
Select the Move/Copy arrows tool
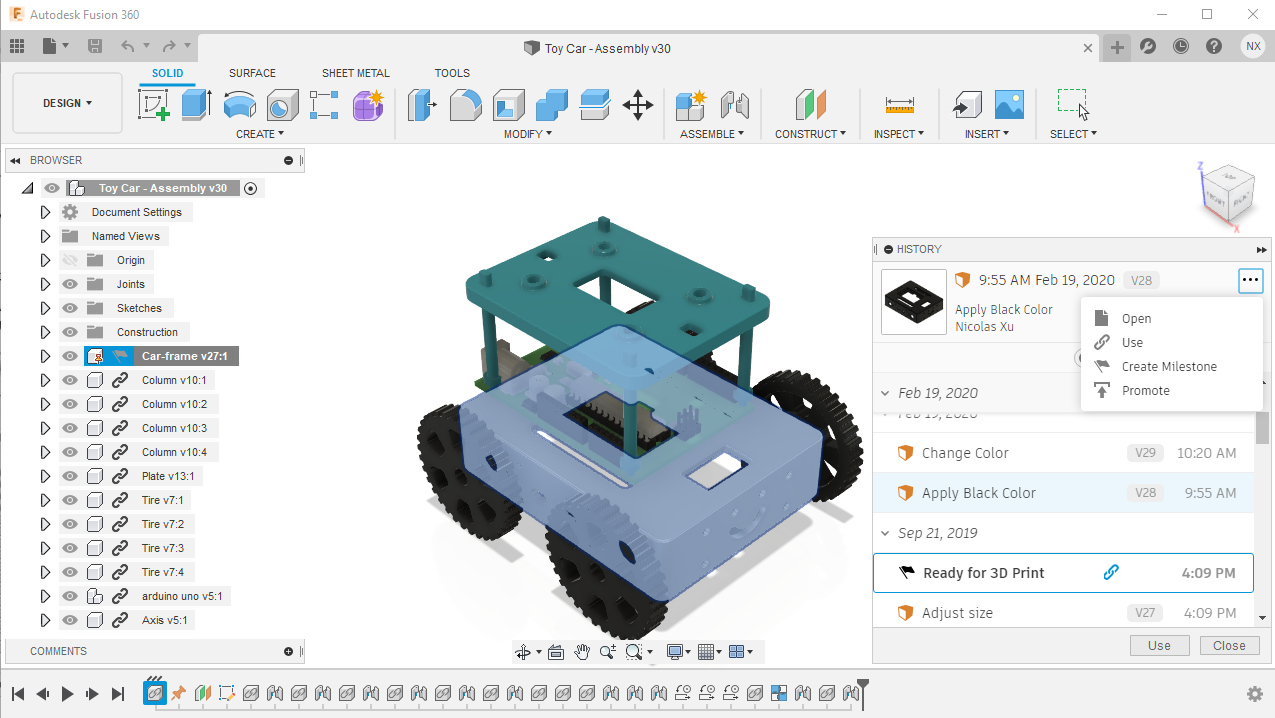pos(637,105)
